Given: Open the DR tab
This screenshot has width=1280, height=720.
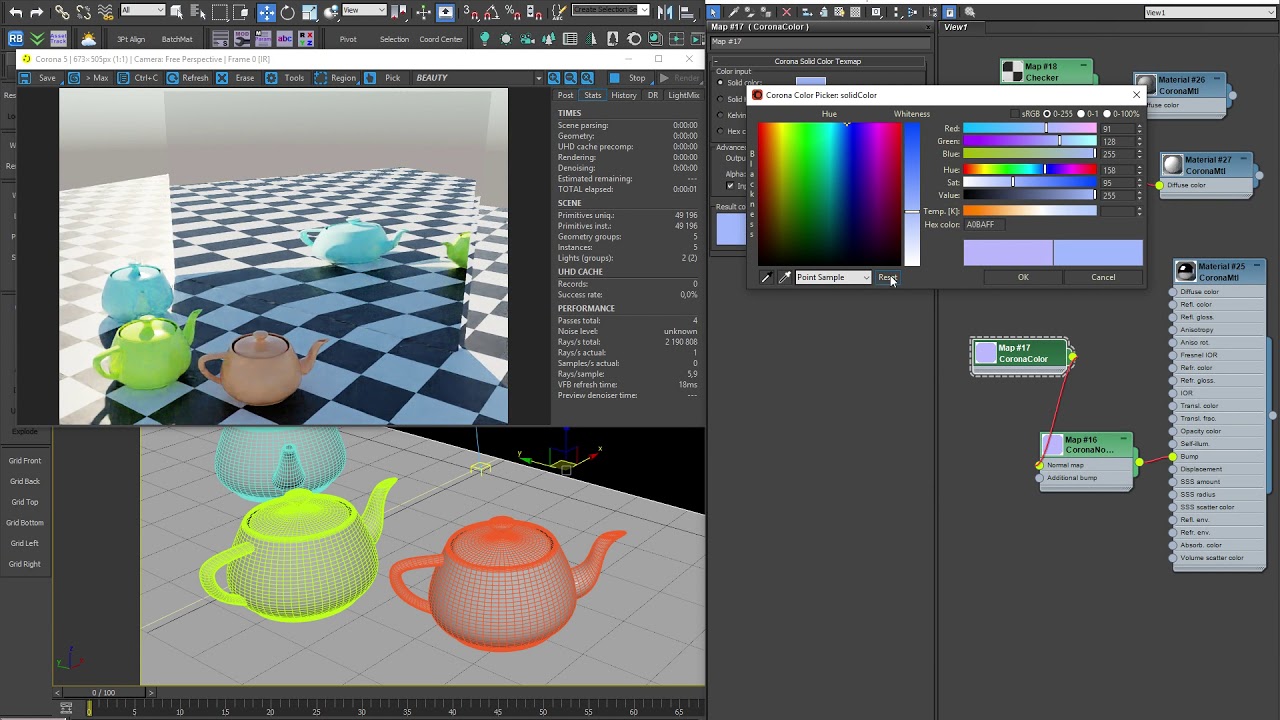Looking at the screenshot, I should 653,95.
